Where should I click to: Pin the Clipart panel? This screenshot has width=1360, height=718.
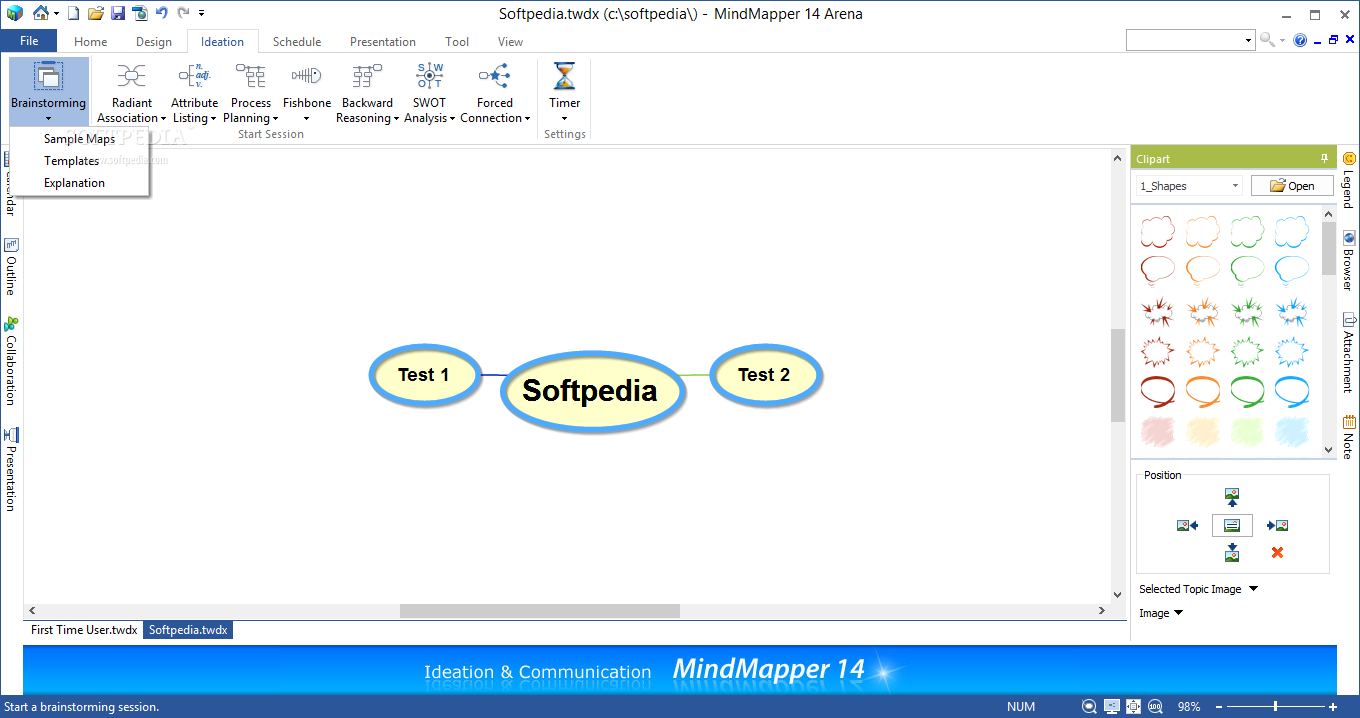coord(1324,158)
